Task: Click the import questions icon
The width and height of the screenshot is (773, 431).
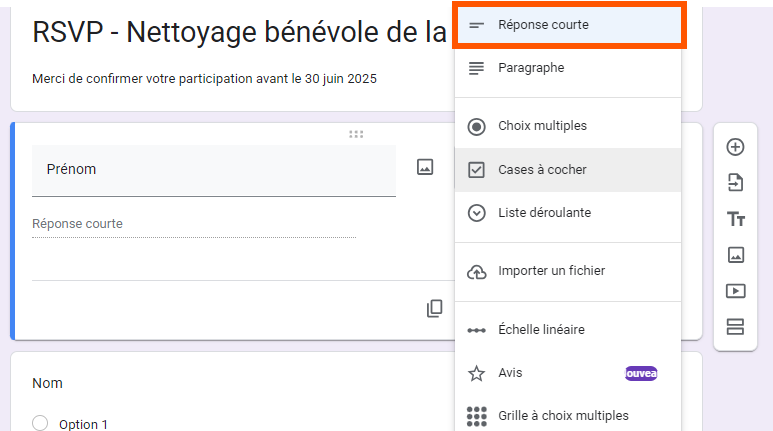Action: (x=735, y=183)
